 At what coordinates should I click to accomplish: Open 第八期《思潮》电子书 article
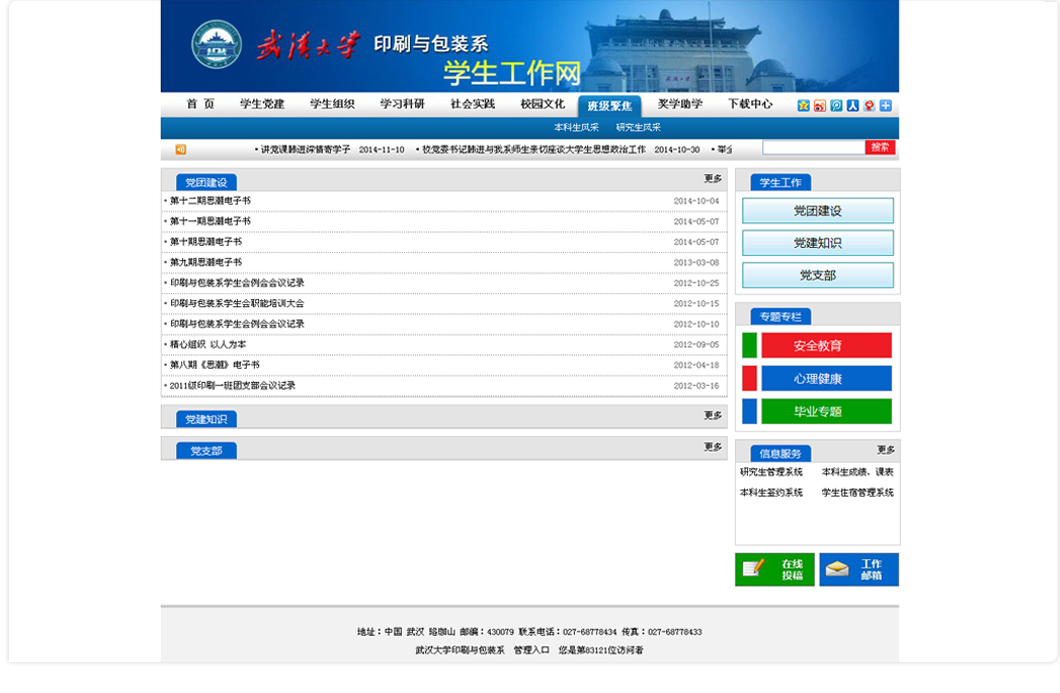point(214,365)
